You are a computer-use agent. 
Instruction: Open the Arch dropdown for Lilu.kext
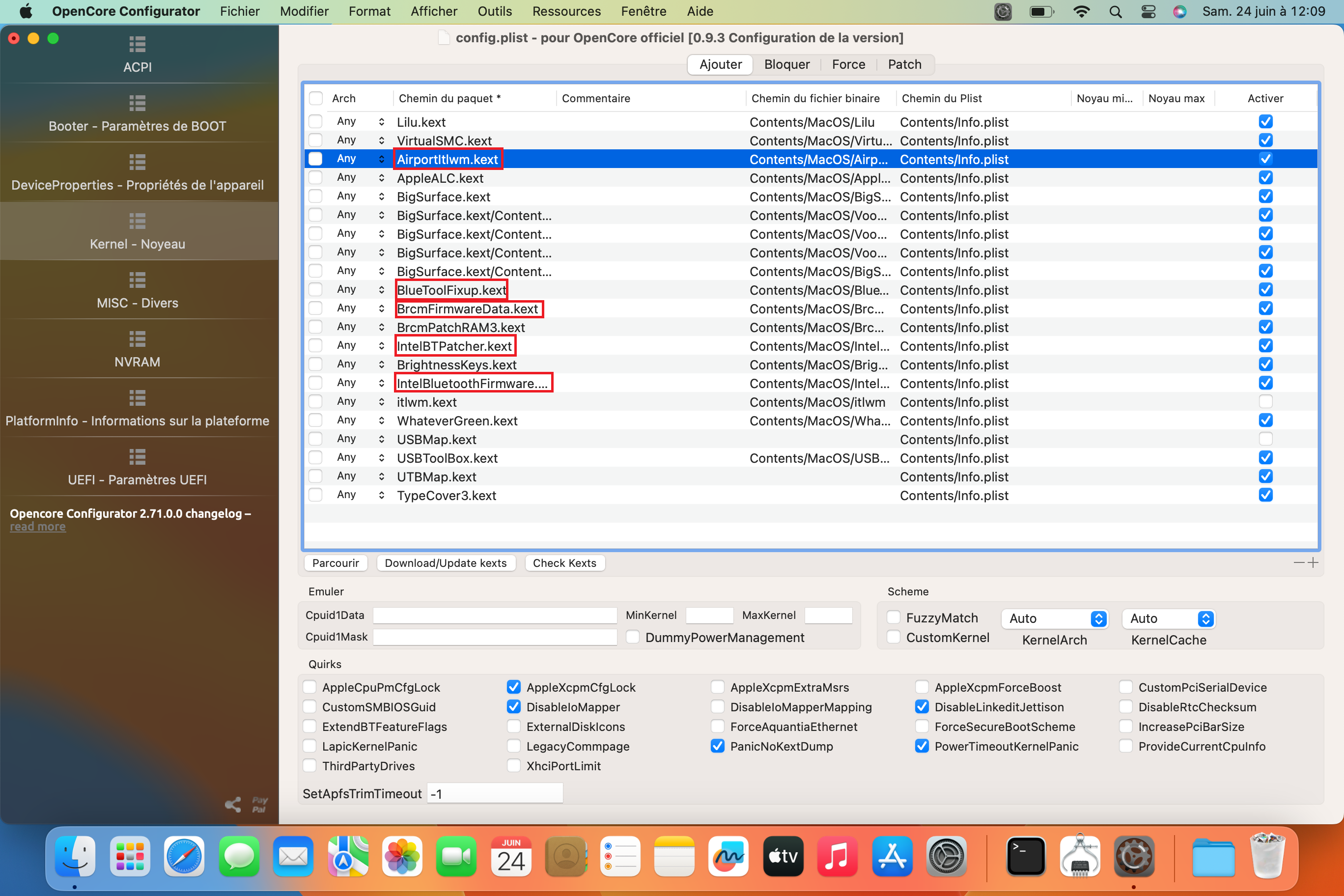pyautogui.click(x=382, y=121)
